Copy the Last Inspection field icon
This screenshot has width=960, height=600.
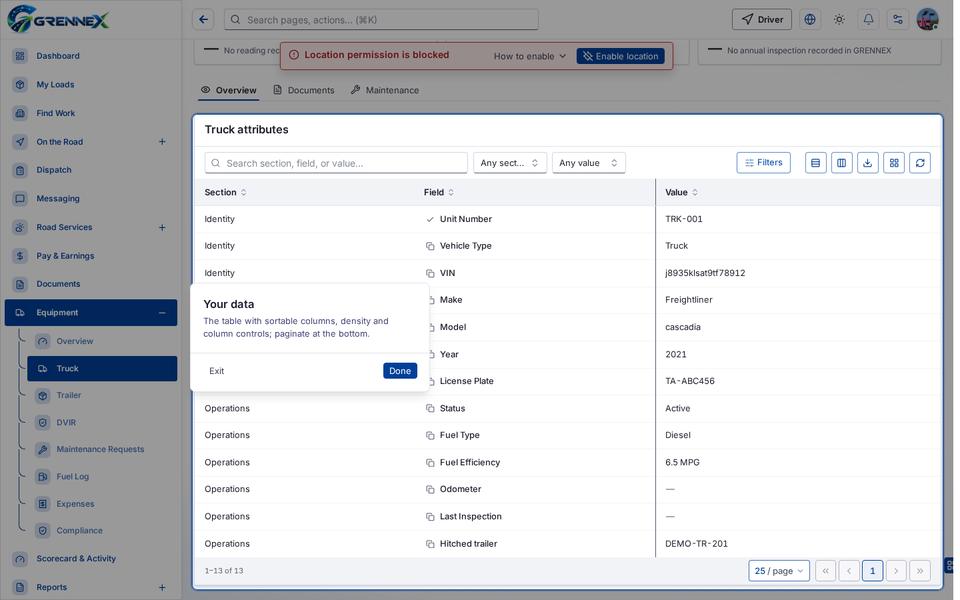coord(430,517)
